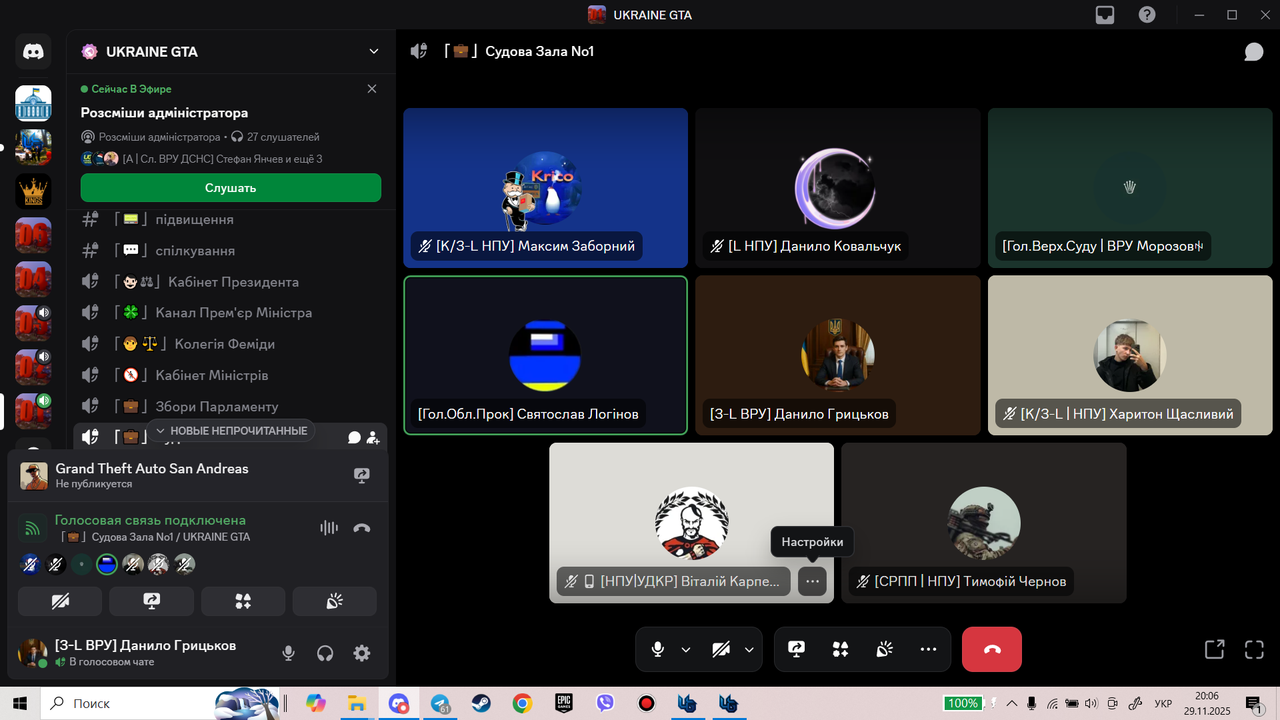Open more options in the call bar

pos(928,649)
